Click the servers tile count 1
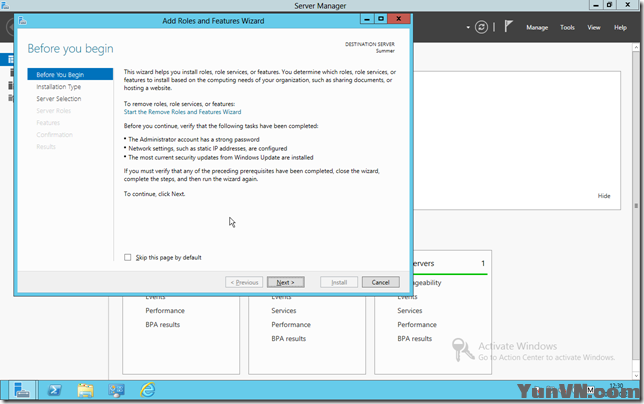Screen dimensions: 644x404 pyautogui.click(x=483, y=263)
